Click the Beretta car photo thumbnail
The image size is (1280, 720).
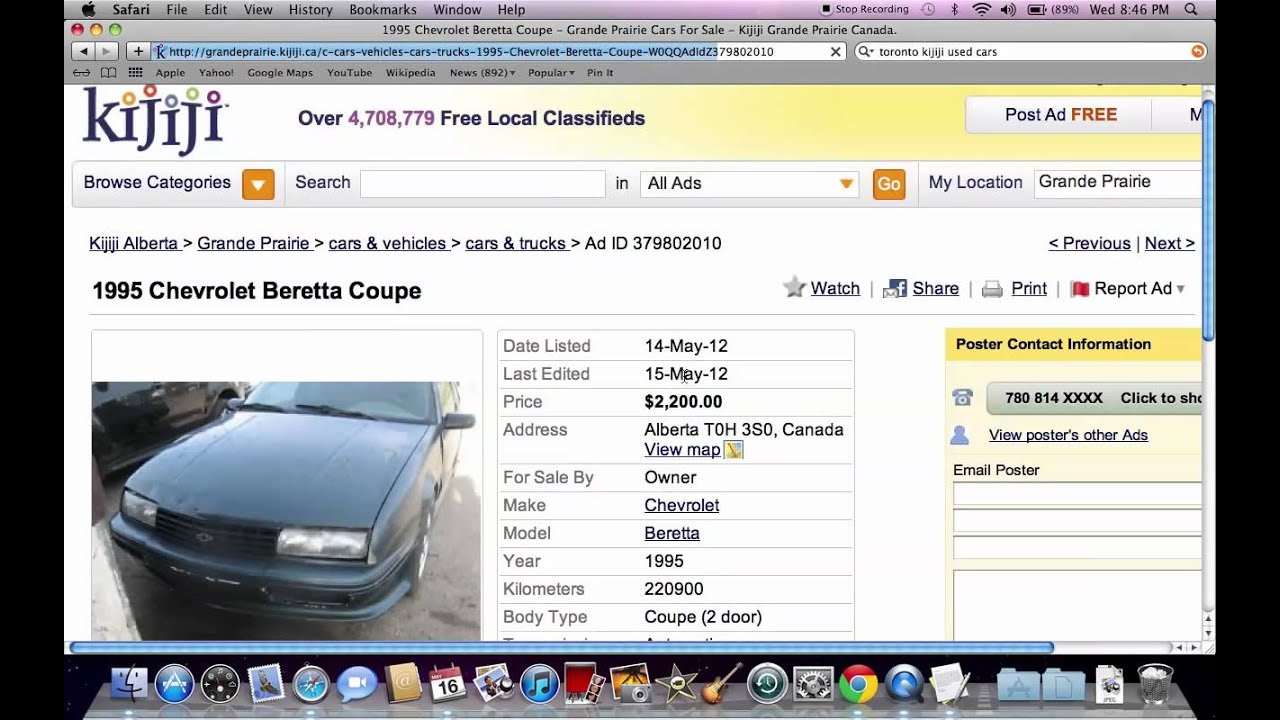click(286, 510)
